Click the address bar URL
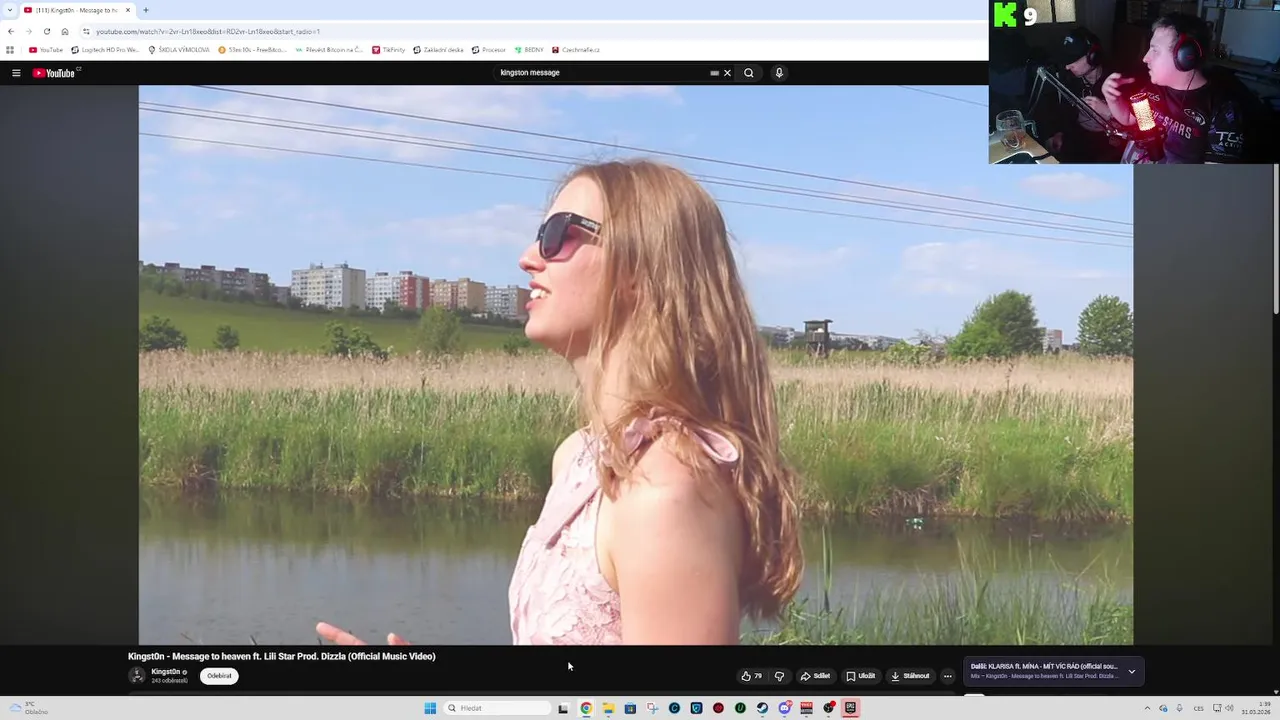The height and width of the screenshot is (720, 1280). click(x=208, y=32)
